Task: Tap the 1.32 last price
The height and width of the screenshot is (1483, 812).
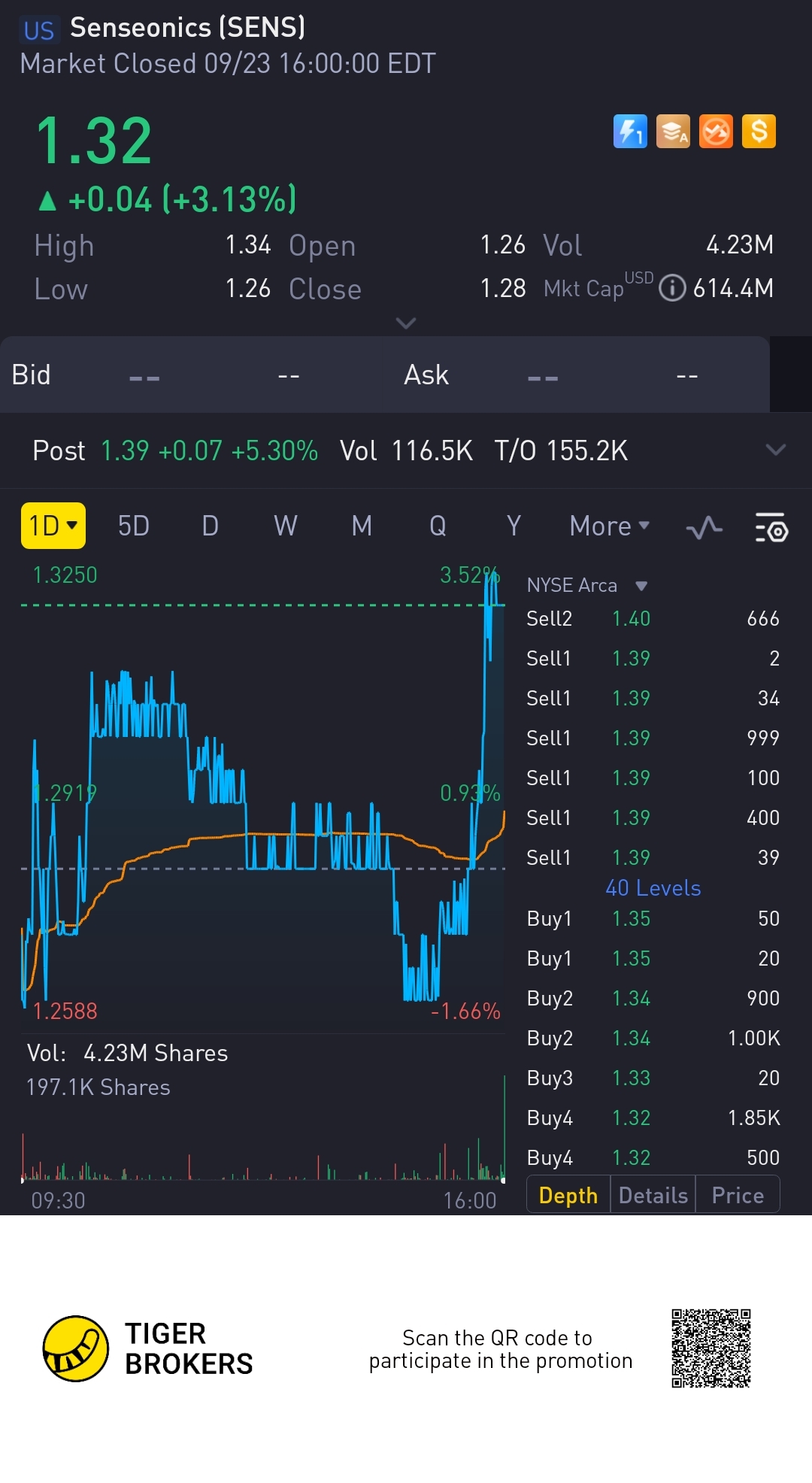Action: point(94,141)
